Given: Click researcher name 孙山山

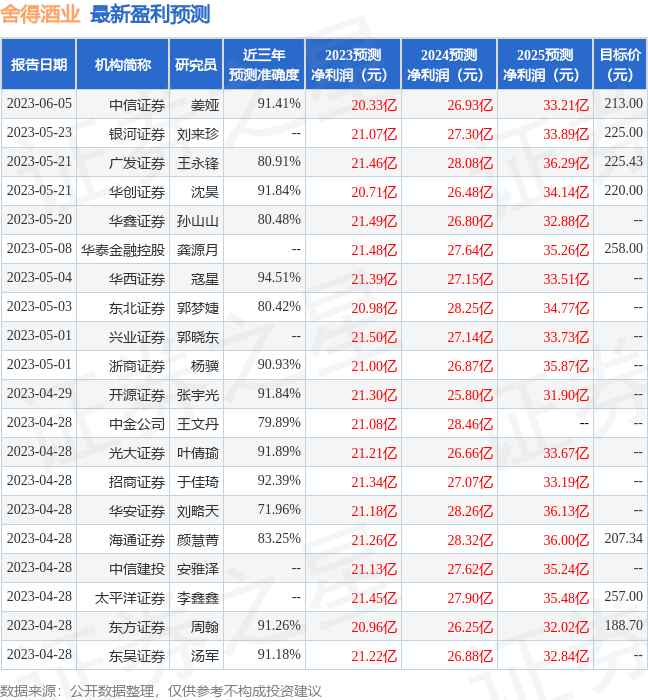Looking at the screenshot, I should click(x=198, y=221).
